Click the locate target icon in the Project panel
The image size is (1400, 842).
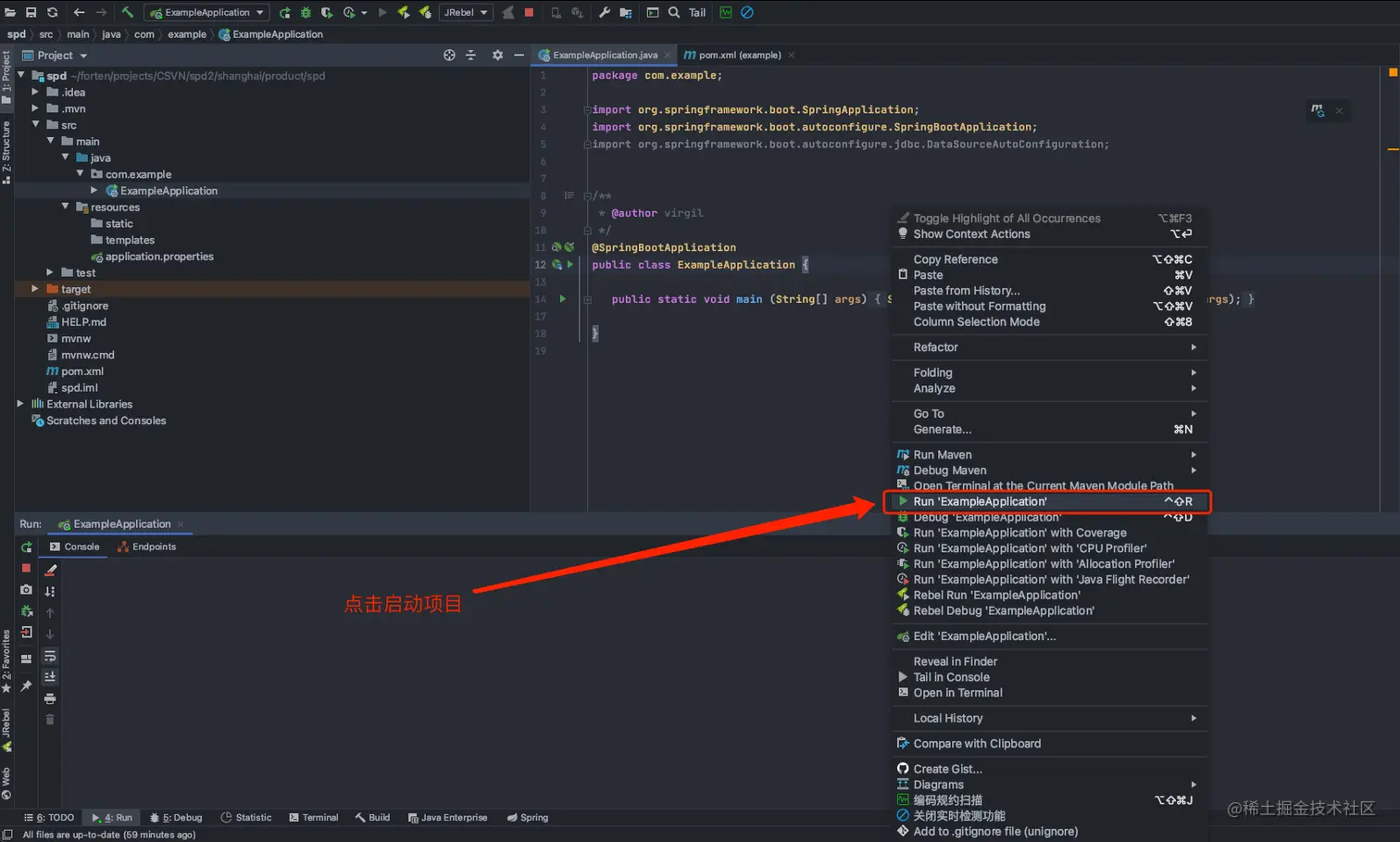click(449, 55)
